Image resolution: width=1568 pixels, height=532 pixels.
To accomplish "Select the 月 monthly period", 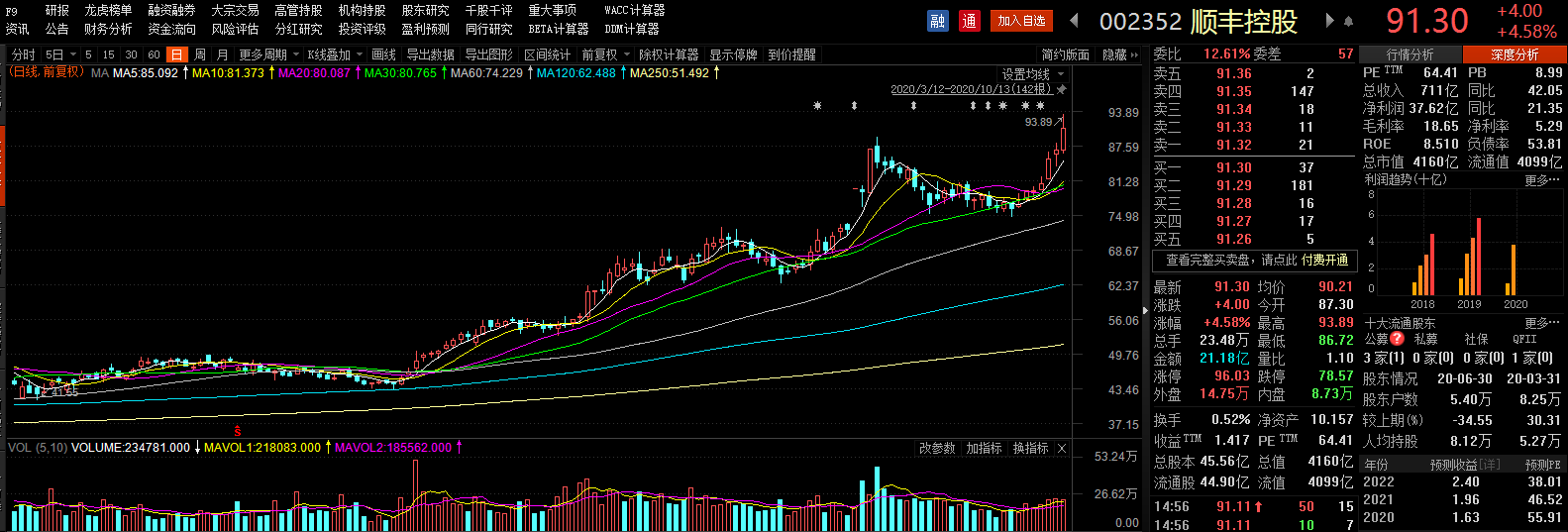I will 222,54.
